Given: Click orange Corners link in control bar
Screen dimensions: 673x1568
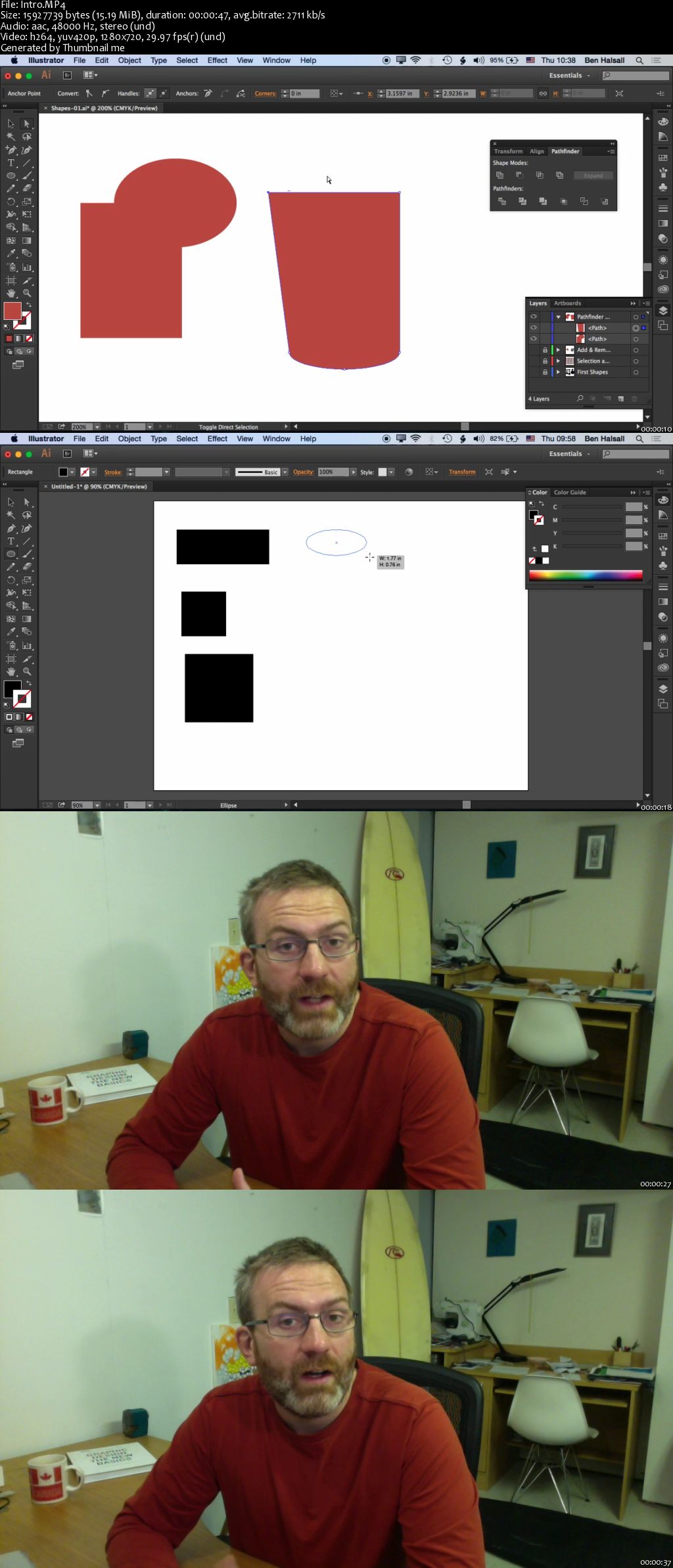Looking at the screenshot, I should pyautogui.click(x=266, y=93).
